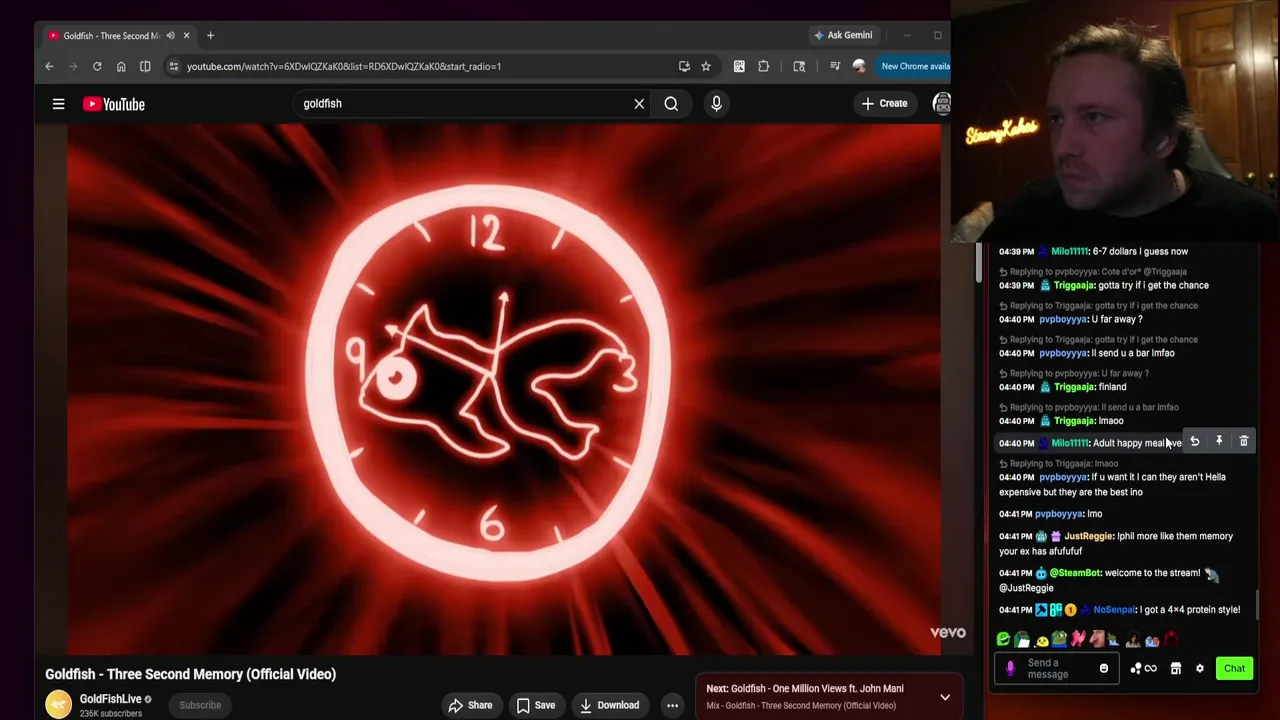
Task: Open the Create menu on YouTube
Action: pyautogui.click(x=885, y=103)
